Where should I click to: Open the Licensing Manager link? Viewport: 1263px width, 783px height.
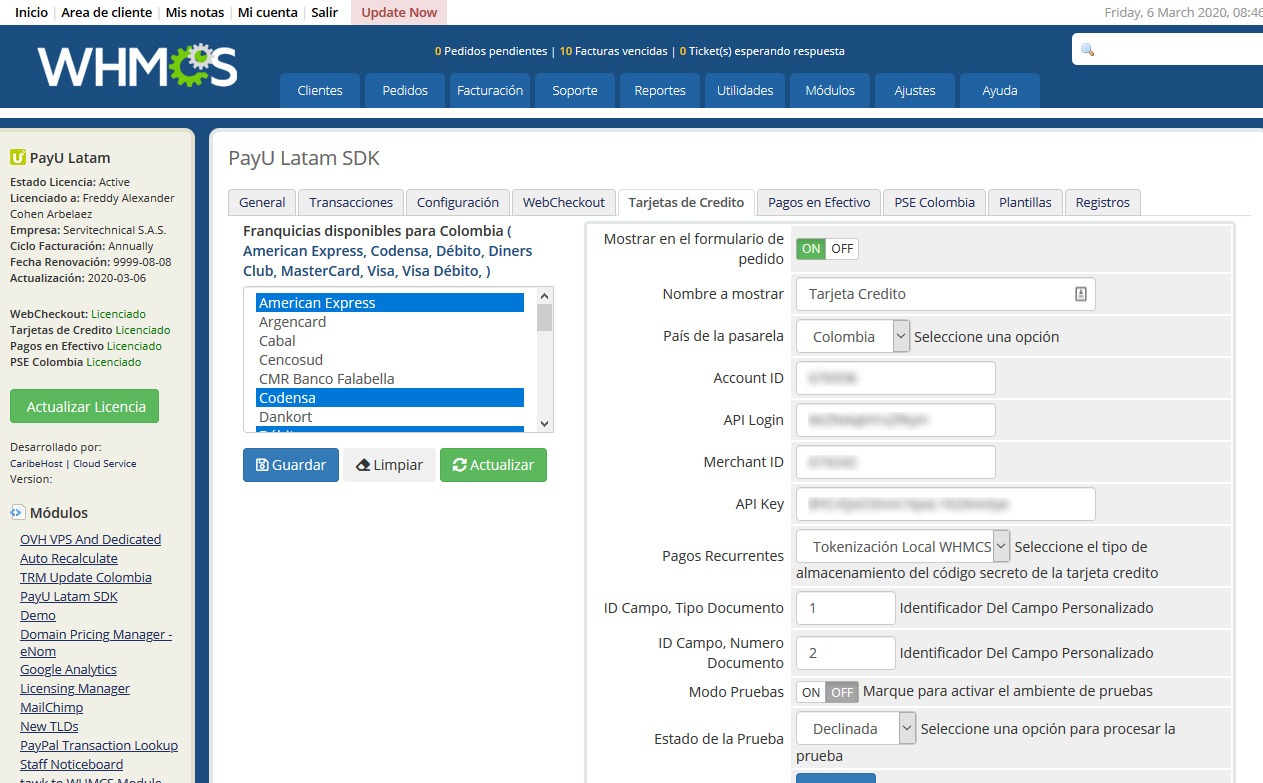pyautogui.click(x=75, y=688)
